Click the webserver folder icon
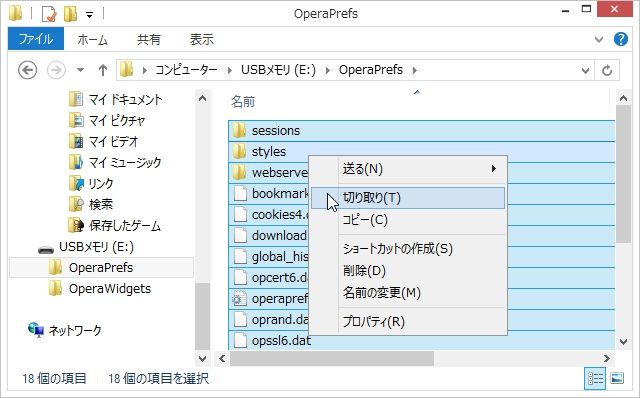The image size is (640, 398). 240,173
